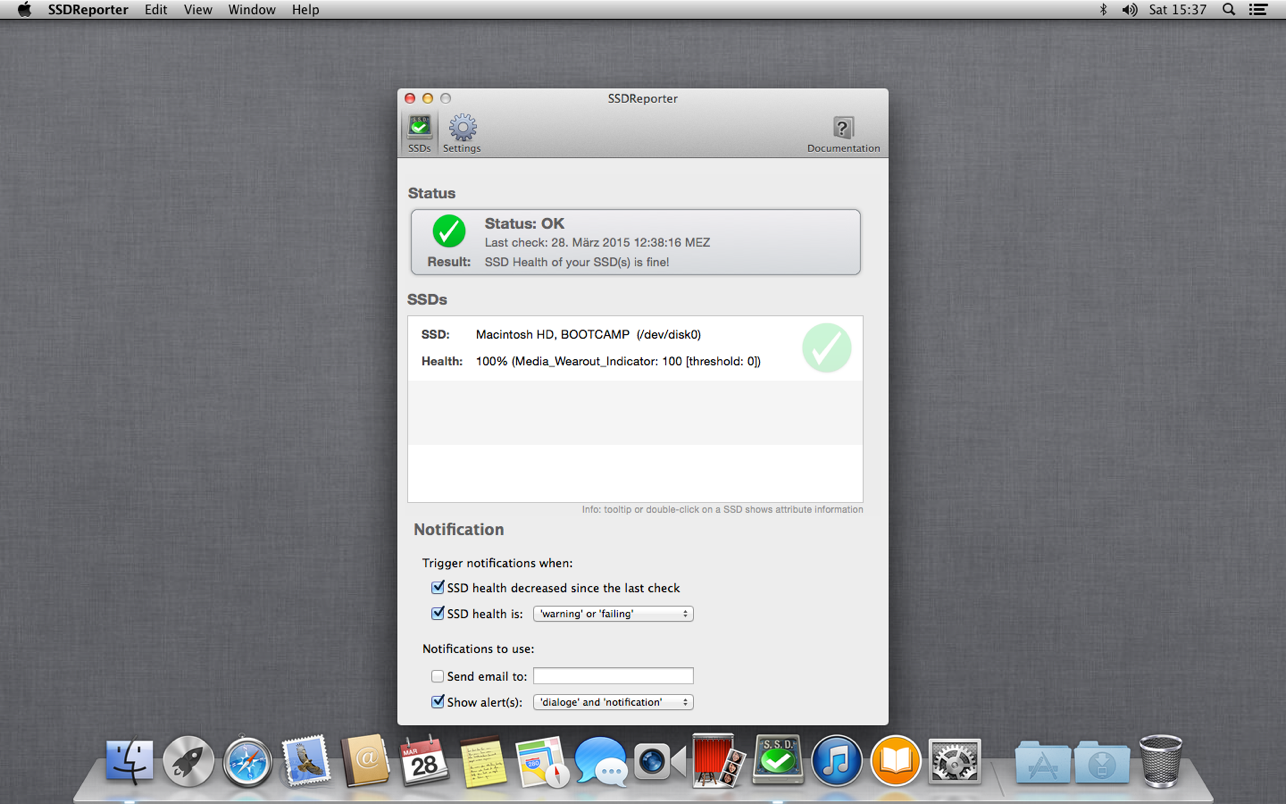This screenshot has height=804, width=1286.
Task: Toggle the 'Show alert(s)' checkbox
Action: pos(437,702)
